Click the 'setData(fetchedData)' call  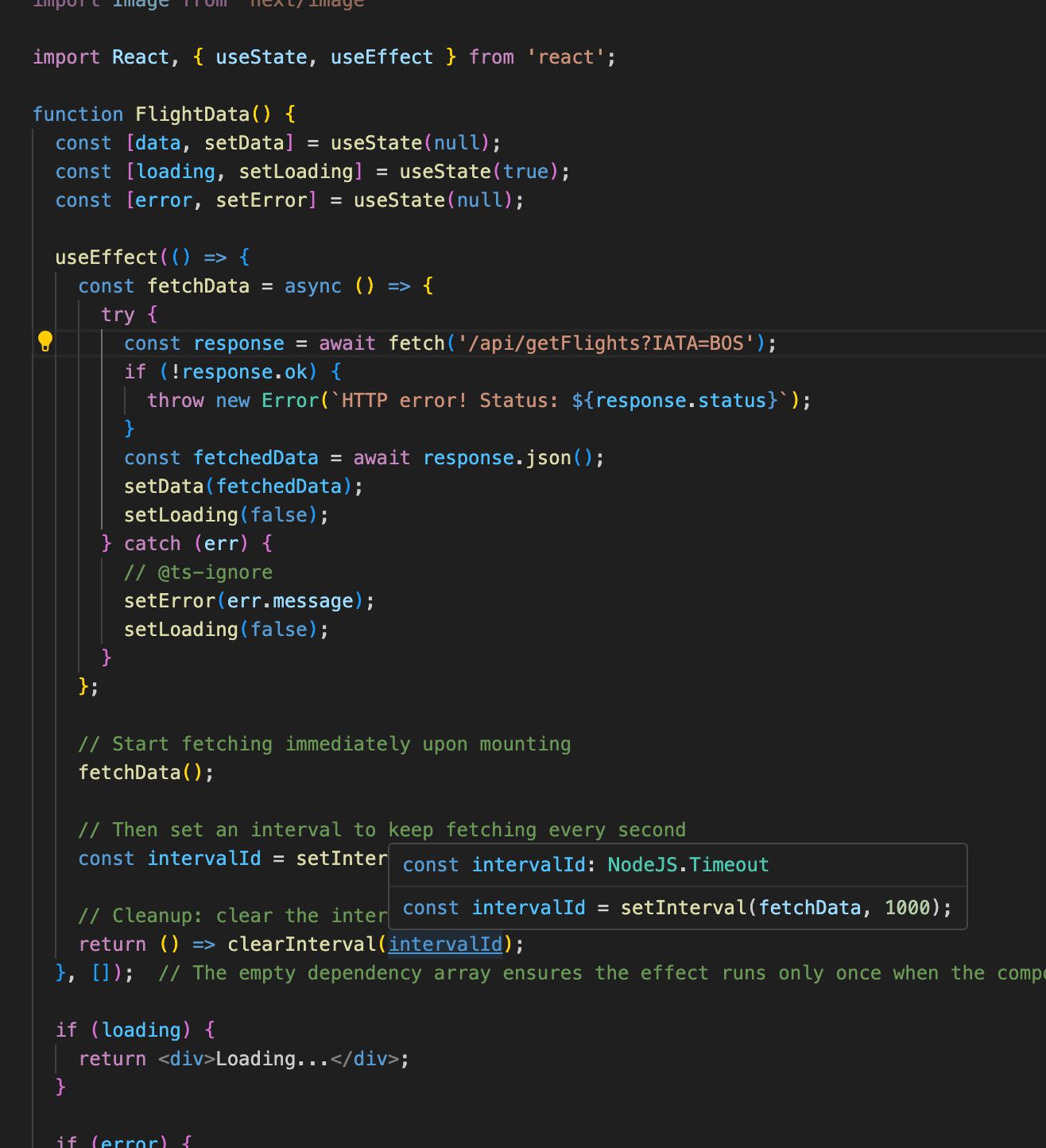(238, 486)
